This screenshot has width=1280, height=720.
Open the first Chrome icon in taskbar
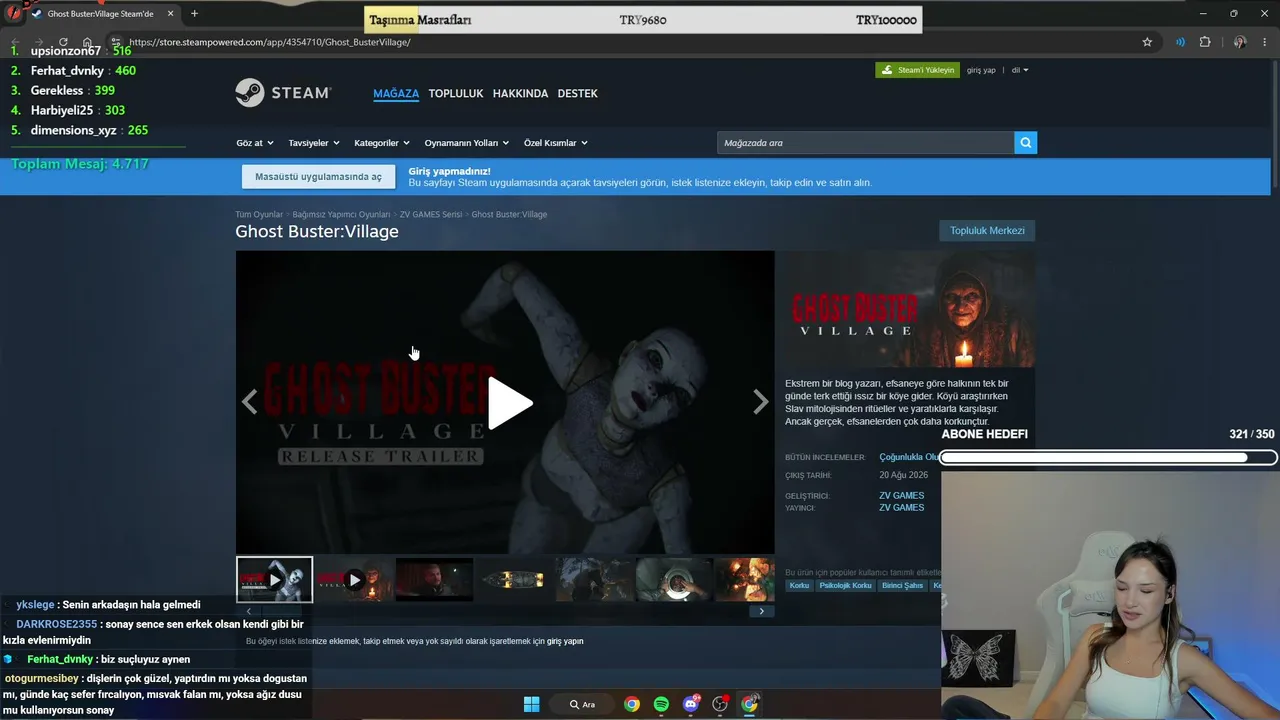click(x=632, y=704)
